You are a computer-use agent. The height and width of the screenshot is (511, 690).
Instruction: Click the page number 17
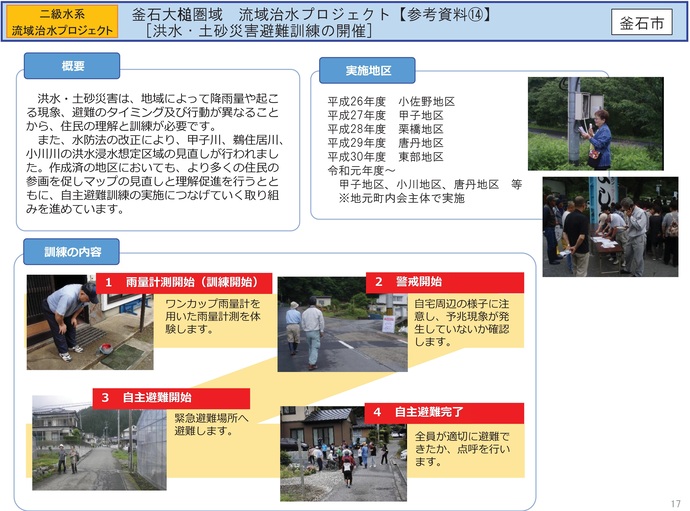point(675,503)
